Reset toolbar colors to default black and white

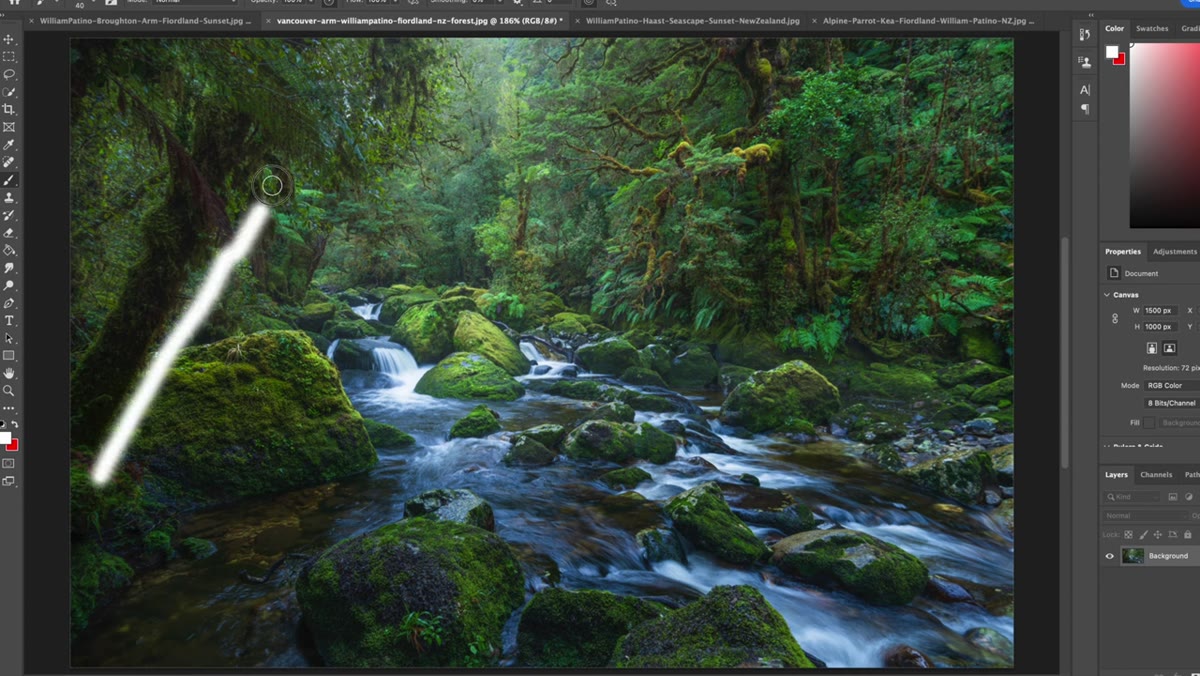coord(4,424)
